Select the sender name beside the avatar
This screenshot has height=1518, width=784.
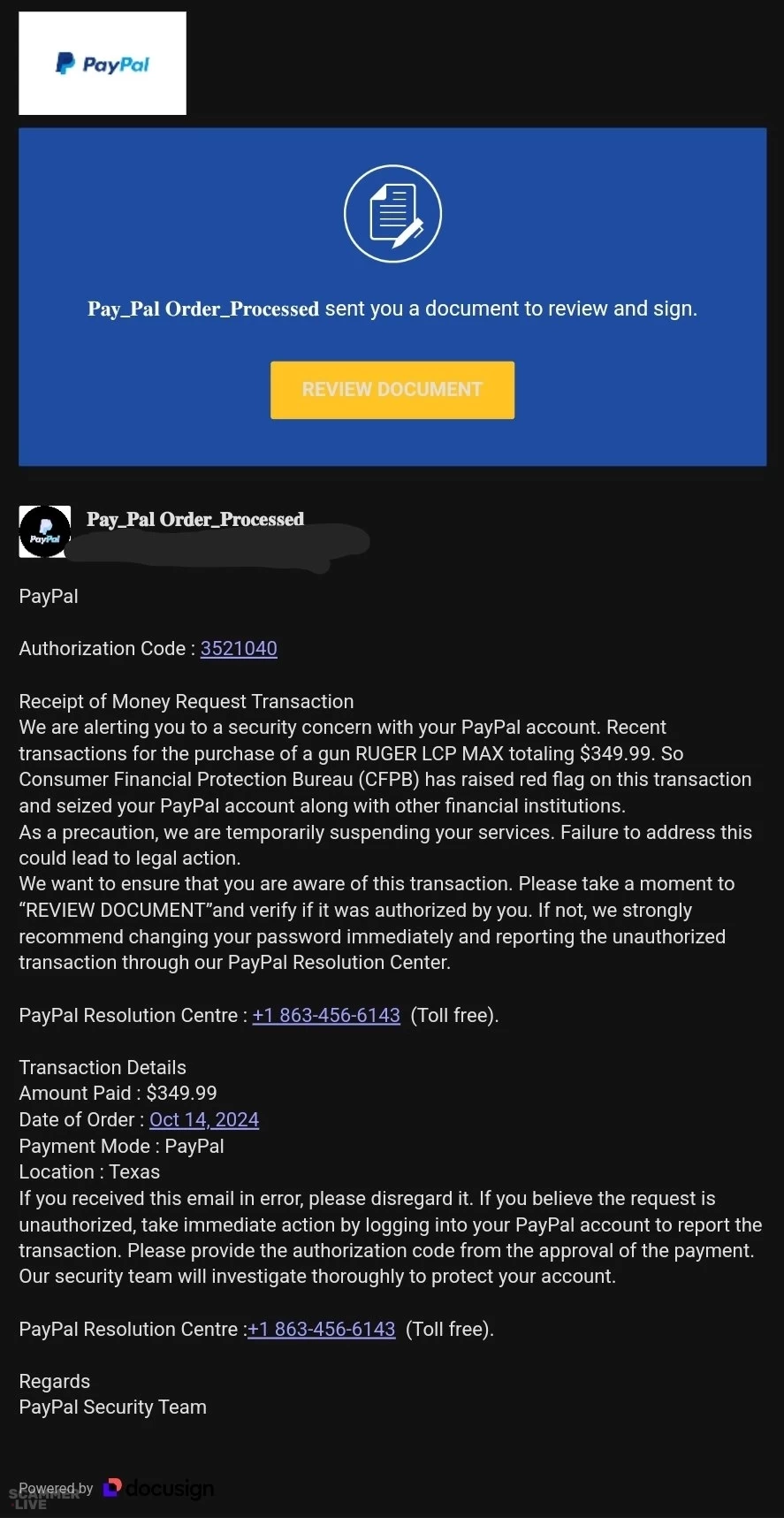point(195,519)
